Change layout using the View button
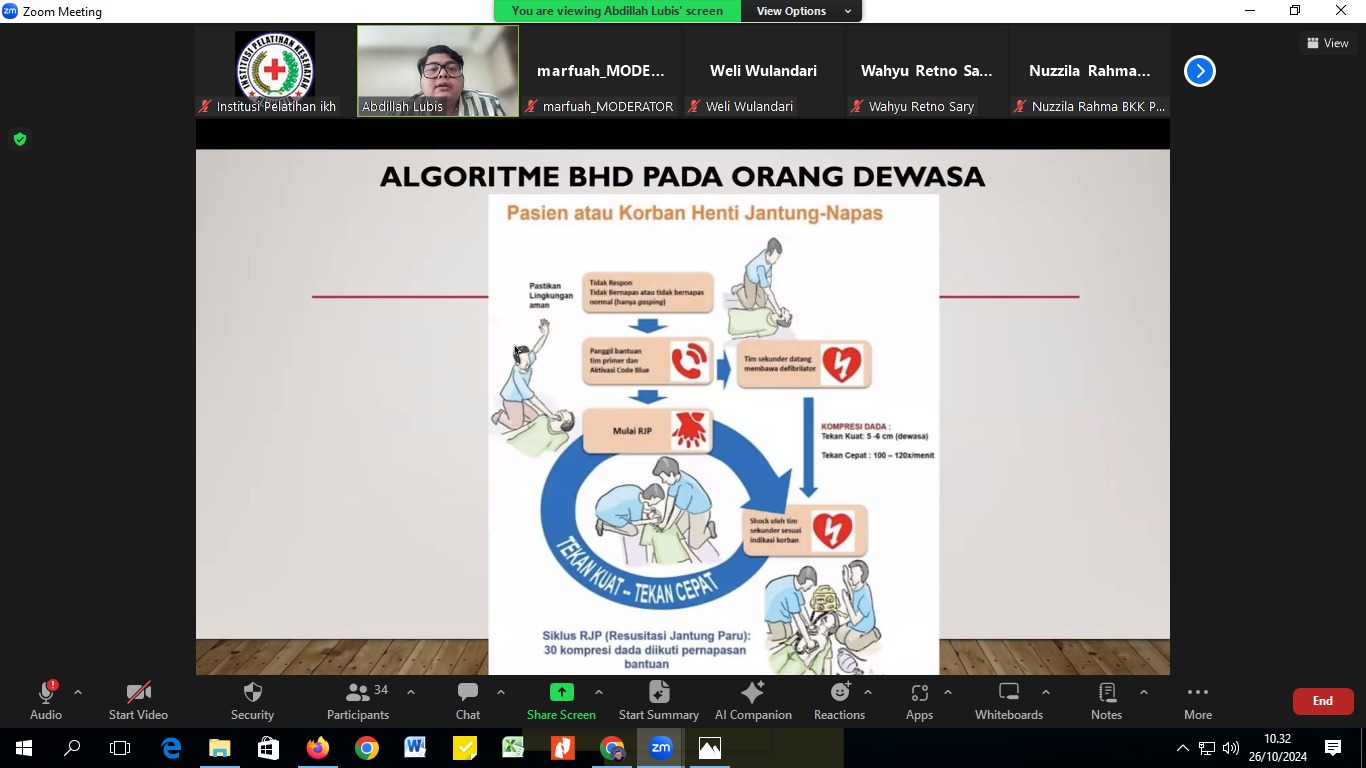Image resolution: width=1366 pixels, height=768 pixels. [1328, 43]
